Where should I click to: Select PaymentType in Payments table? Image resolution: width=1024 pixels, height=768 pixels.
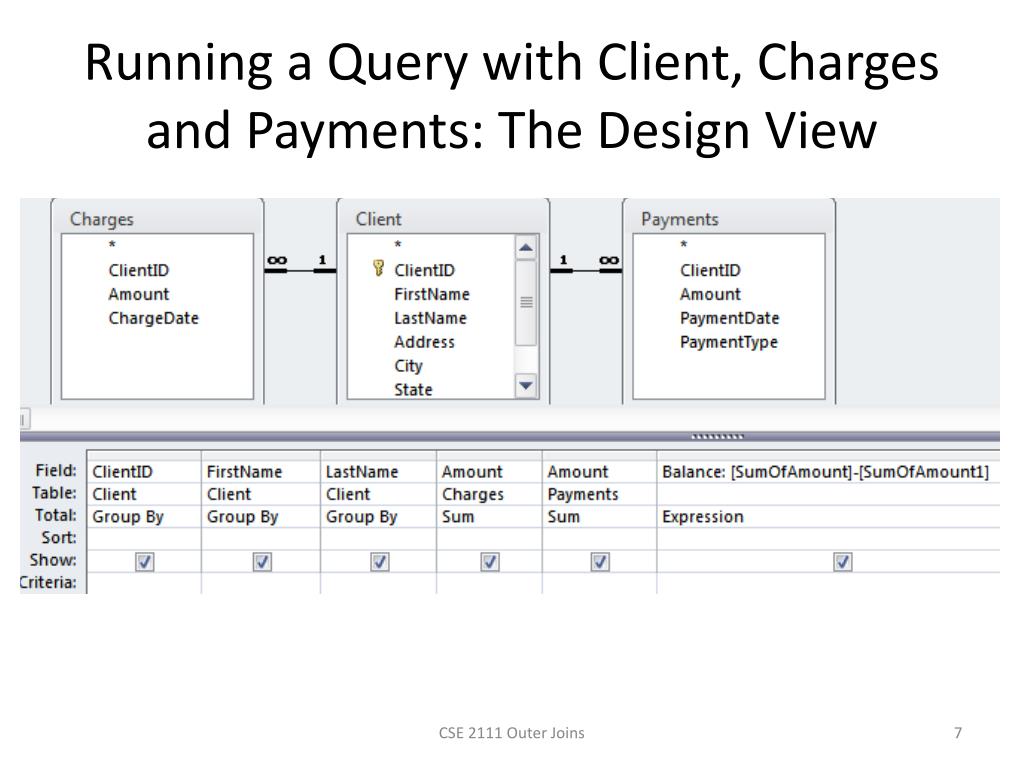click(x=729, y=342)
